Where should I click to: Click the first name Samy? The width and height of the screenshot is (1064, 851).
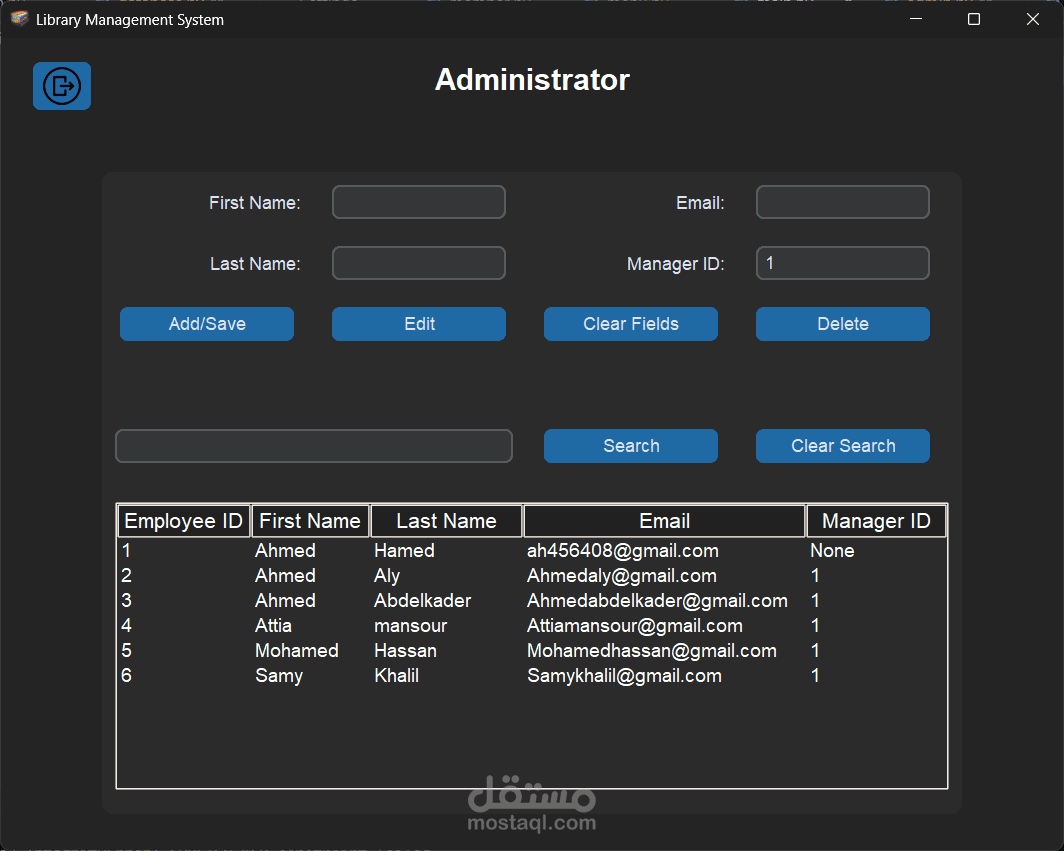point(279,676)
